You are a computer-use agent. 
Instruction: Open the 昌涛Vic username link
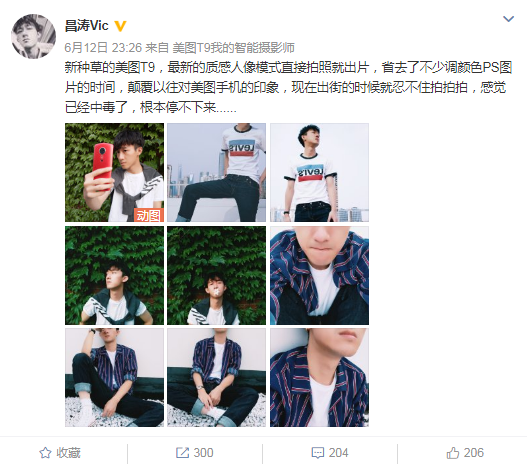[86, 26]
